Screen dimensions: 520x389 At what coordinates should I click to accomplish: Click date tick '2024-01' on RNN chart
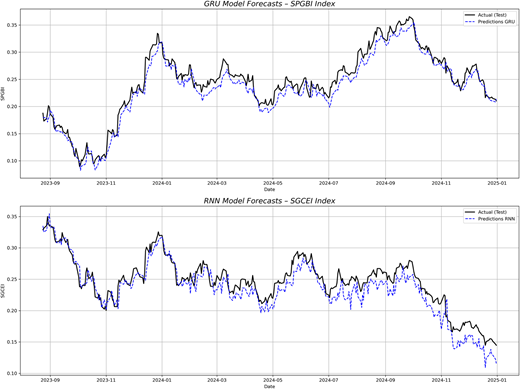(162, 380)
